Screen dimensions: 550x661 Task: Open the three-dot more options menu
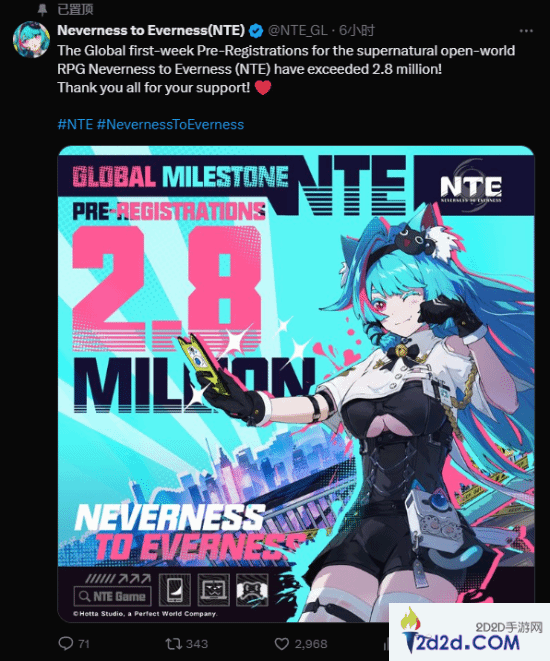click(x=526, y=31)
